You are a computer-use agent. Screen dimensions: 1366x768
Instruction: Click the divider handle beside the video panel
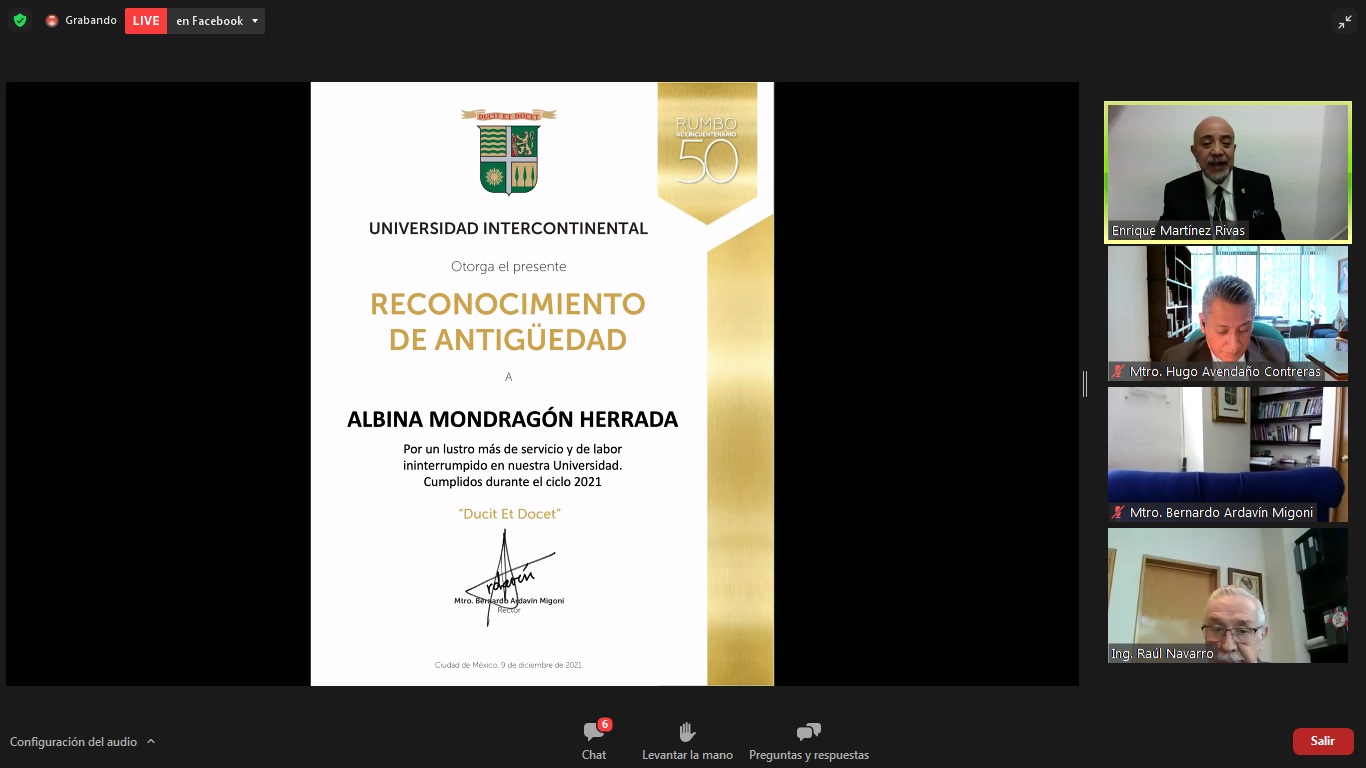pyautogui.click(x=1085, y=384)
